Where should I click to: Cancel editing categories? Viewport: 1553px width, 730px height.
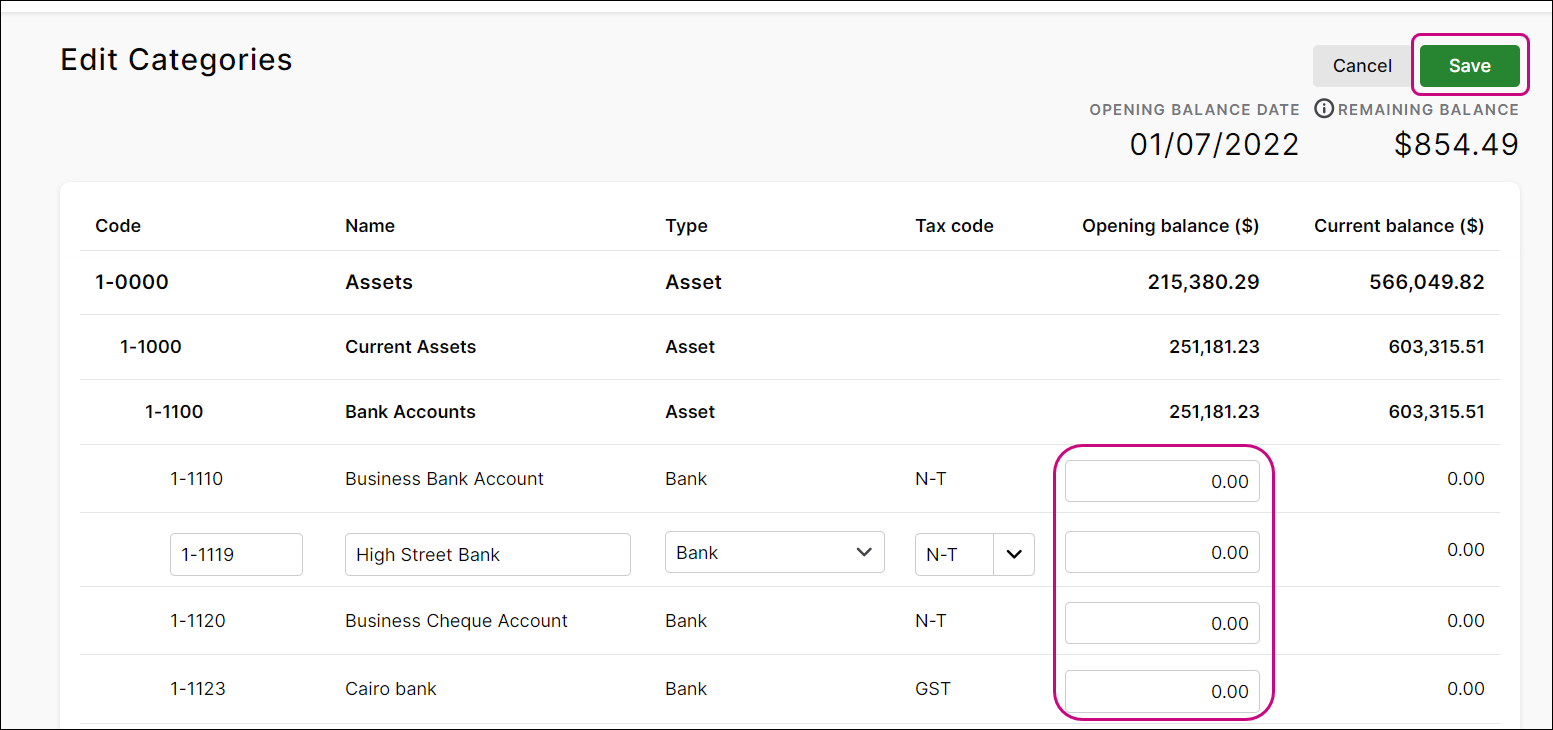[1361, 65]
